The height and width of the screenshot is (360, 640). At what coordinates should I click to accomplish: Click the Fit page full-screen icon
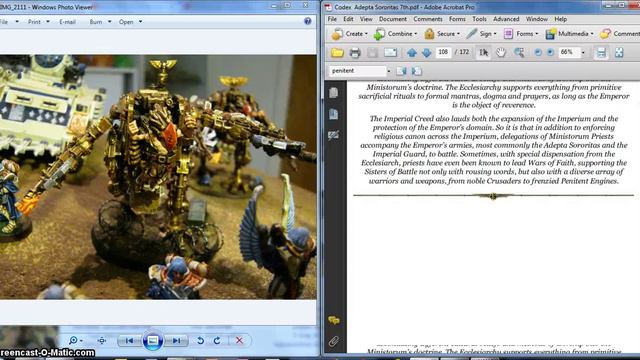coord(619,53)
